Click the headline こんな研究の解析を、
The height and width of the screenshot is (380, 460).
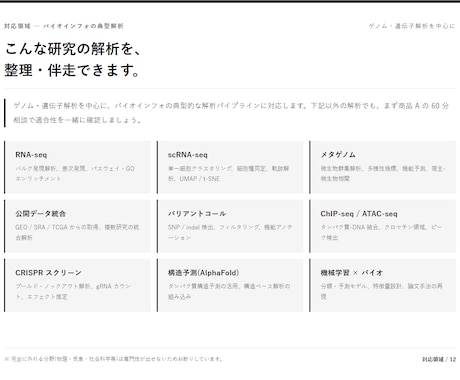[73, 49]
